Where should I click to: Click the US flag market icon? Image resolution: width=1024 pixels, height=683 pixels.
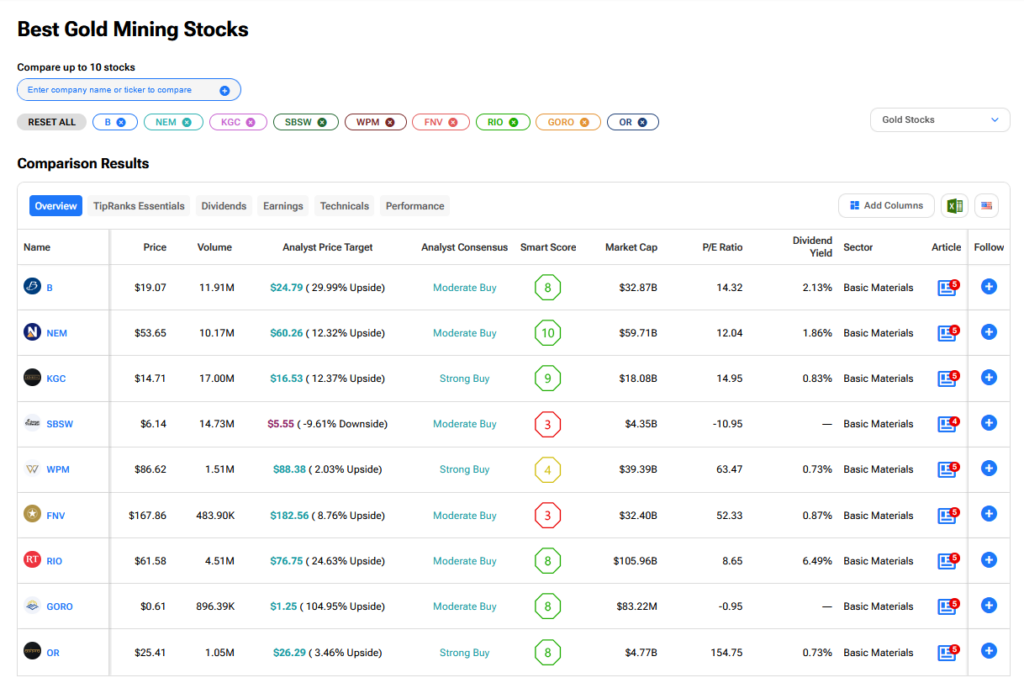(987, 206)
